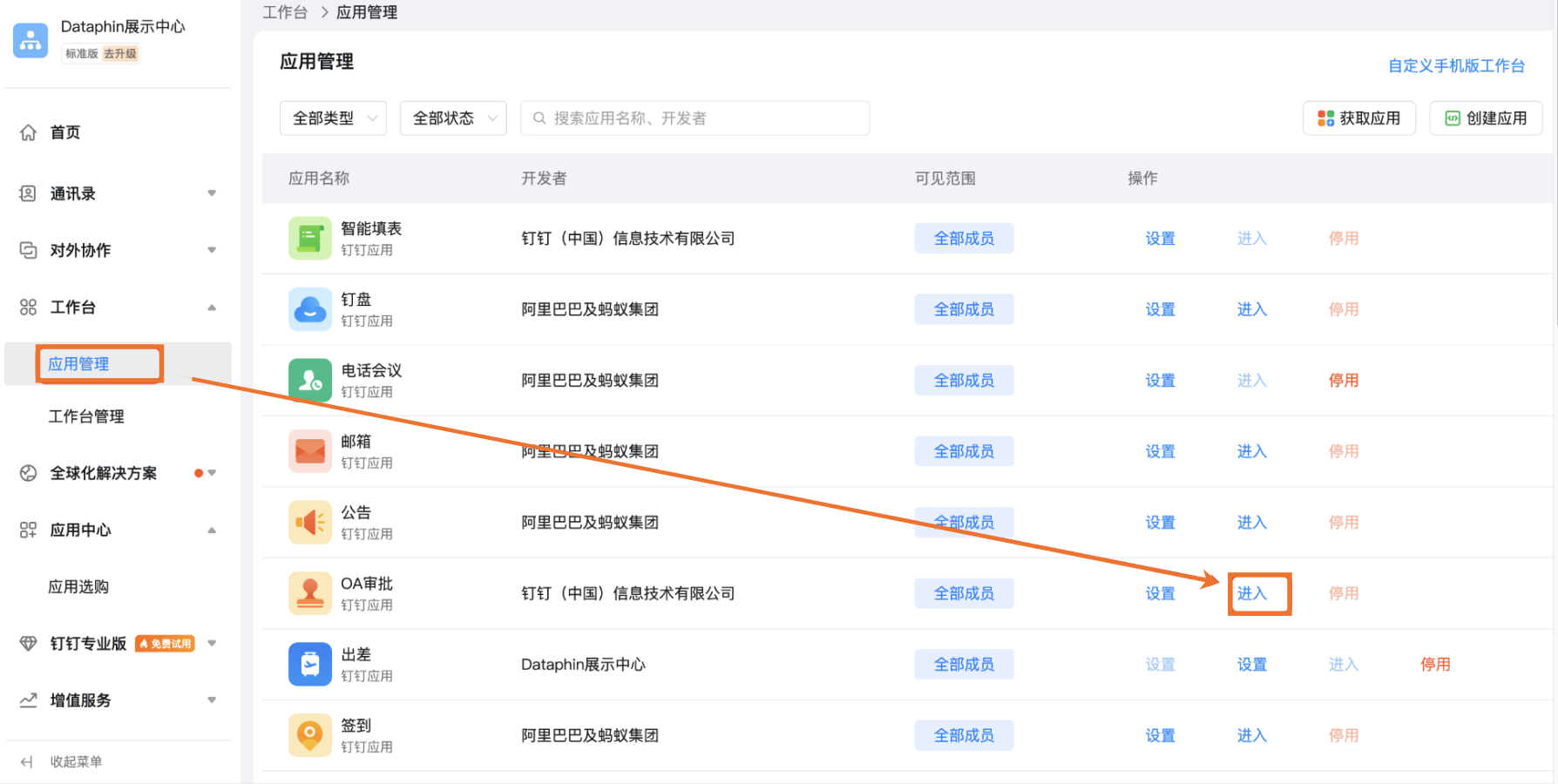This screenshot has height=784, width=1558.
Task: Click the 创建应用 button
Action: (1486, 118)
